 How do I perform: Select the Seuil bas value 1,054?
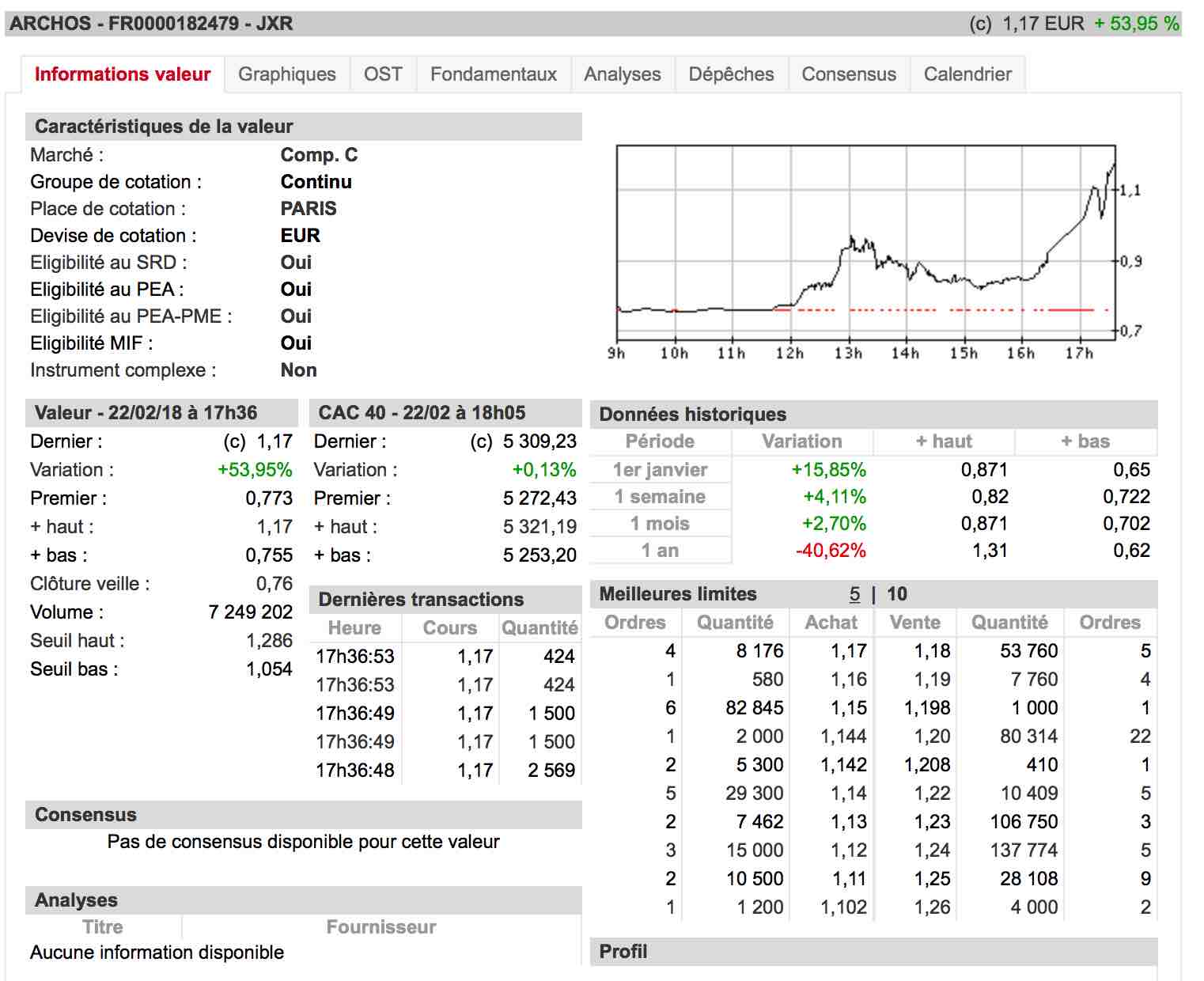pyautogui.click(x=269, y=669)
